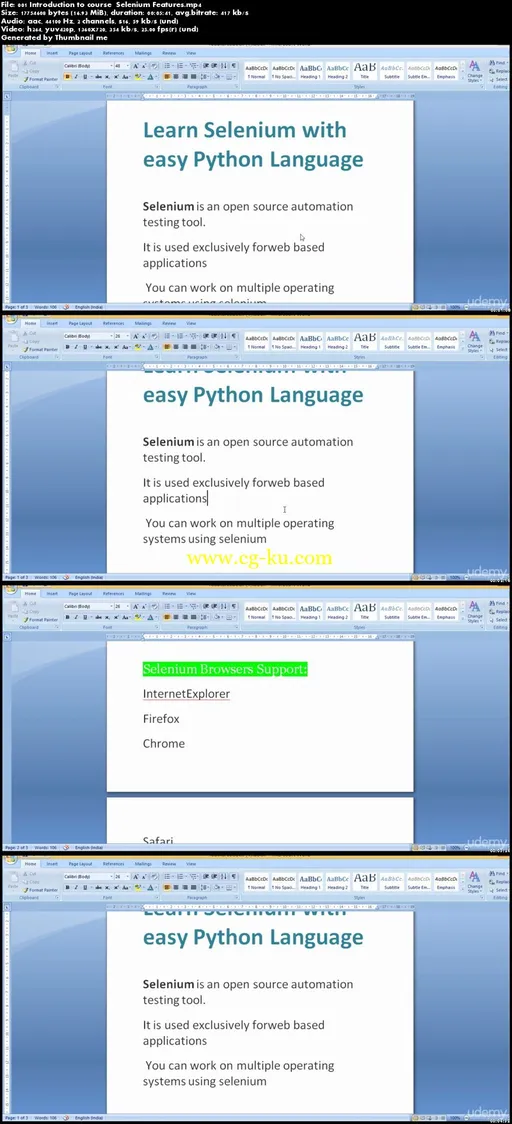Open Borders dropdown in the font-size-48 frame
The height and width of the screenshot is (1124, 512).
234,77
